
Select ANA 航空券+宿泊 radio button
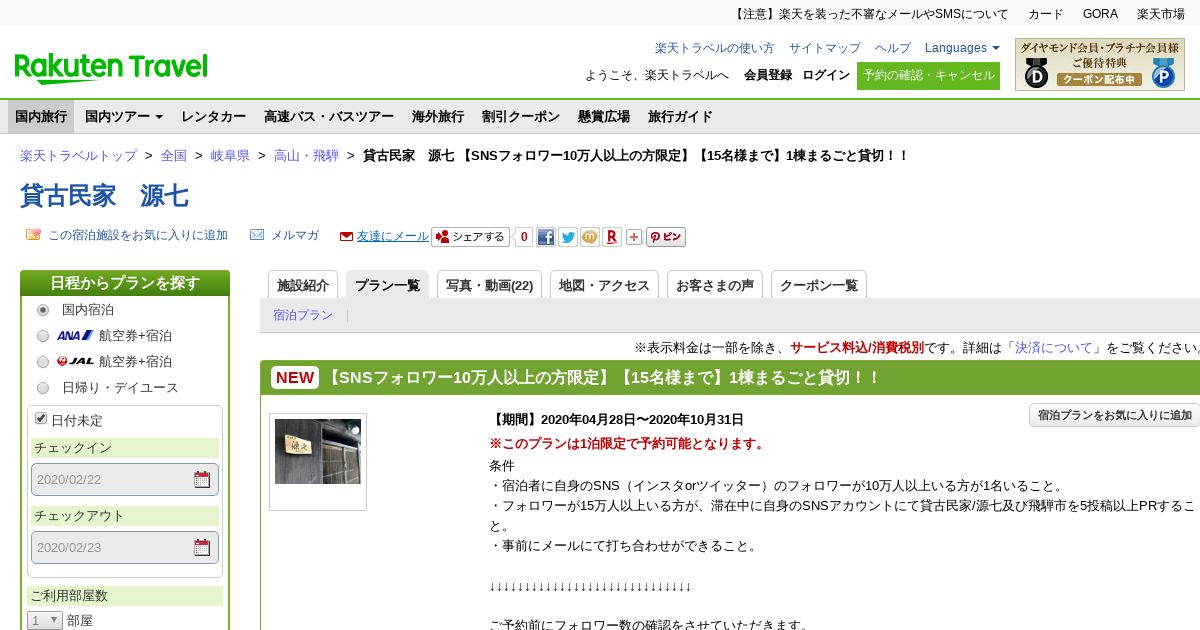(x=43, y=336)
